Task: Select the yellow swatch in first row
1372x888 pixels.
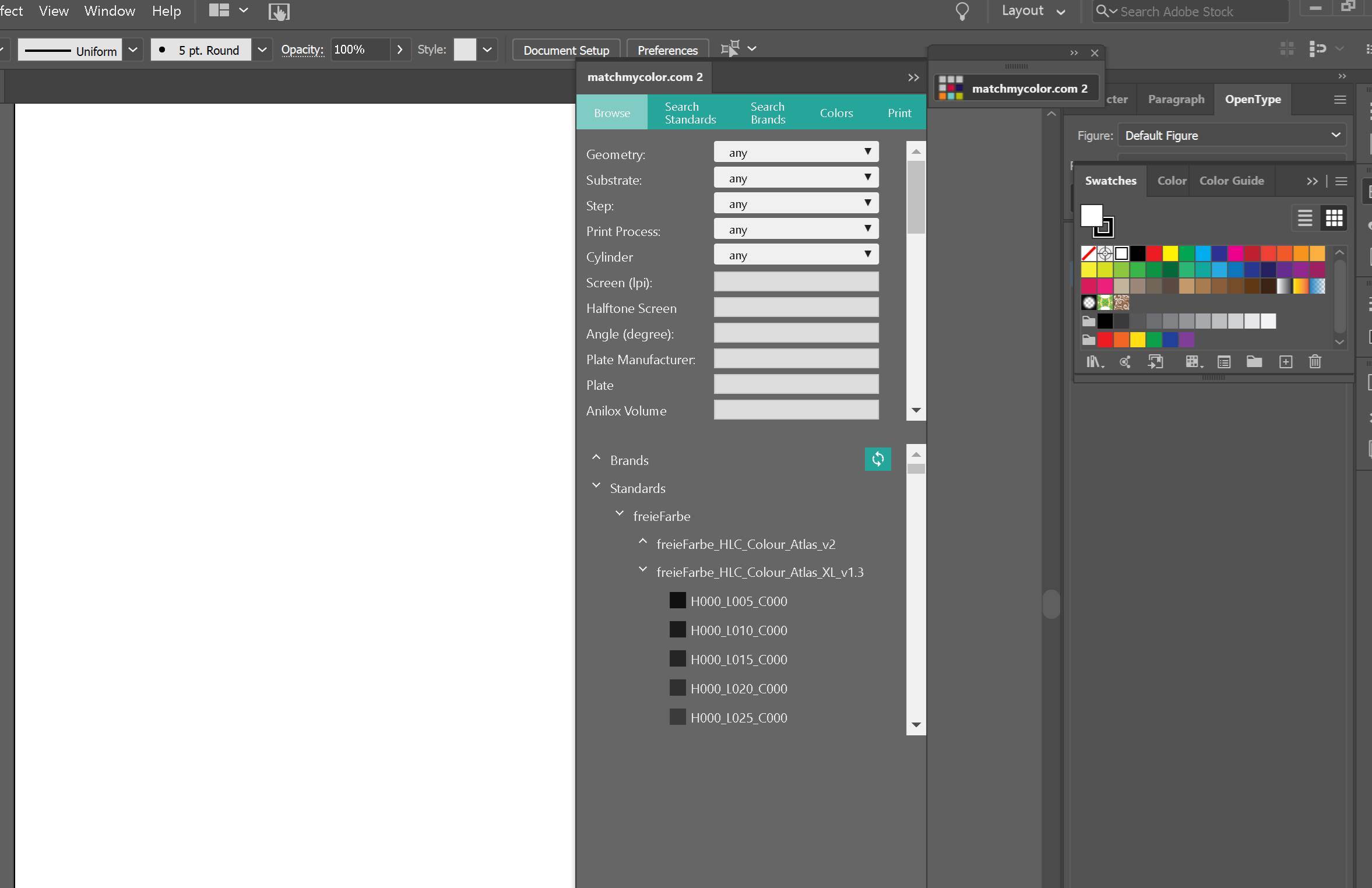Action: tap(1170, 253)
